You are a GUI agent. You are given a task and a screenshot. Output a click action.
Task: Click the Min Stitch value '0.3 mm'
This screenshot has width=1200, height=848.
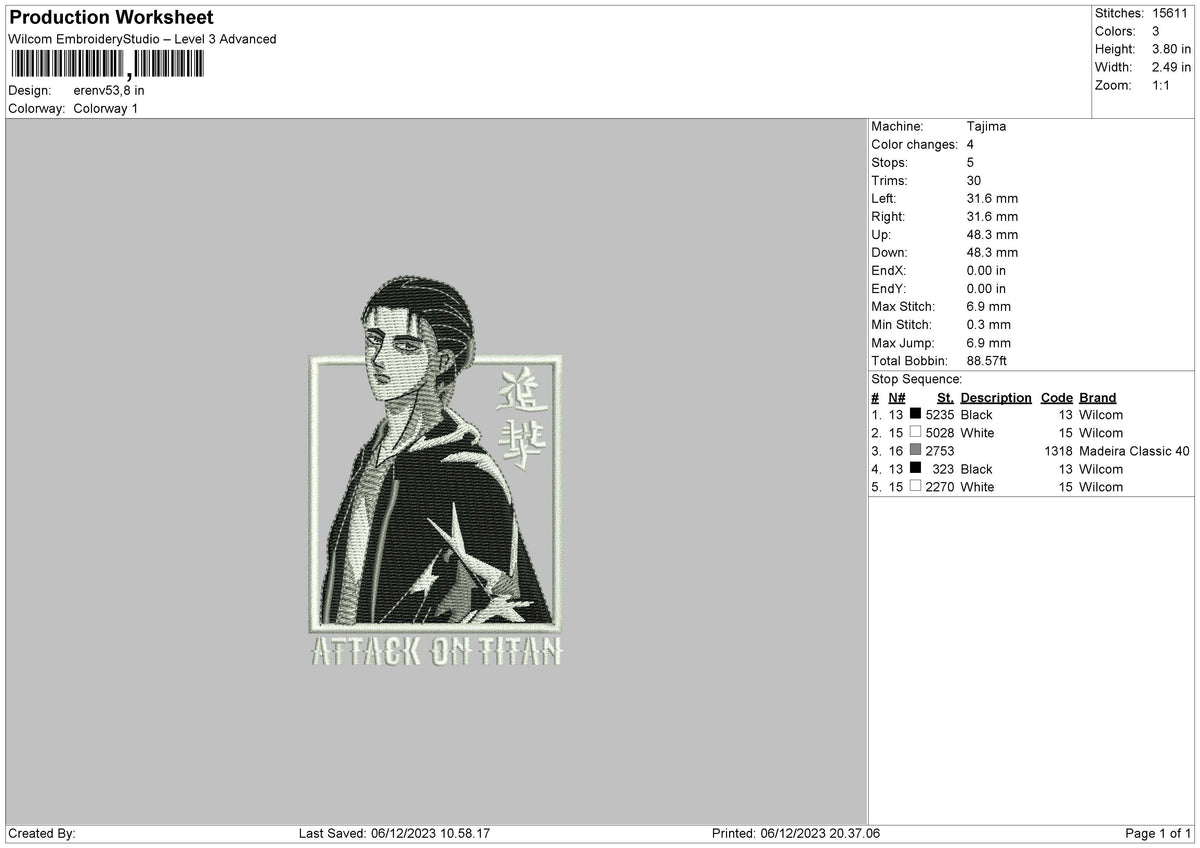pyautogui.click(x=989, y=324)
